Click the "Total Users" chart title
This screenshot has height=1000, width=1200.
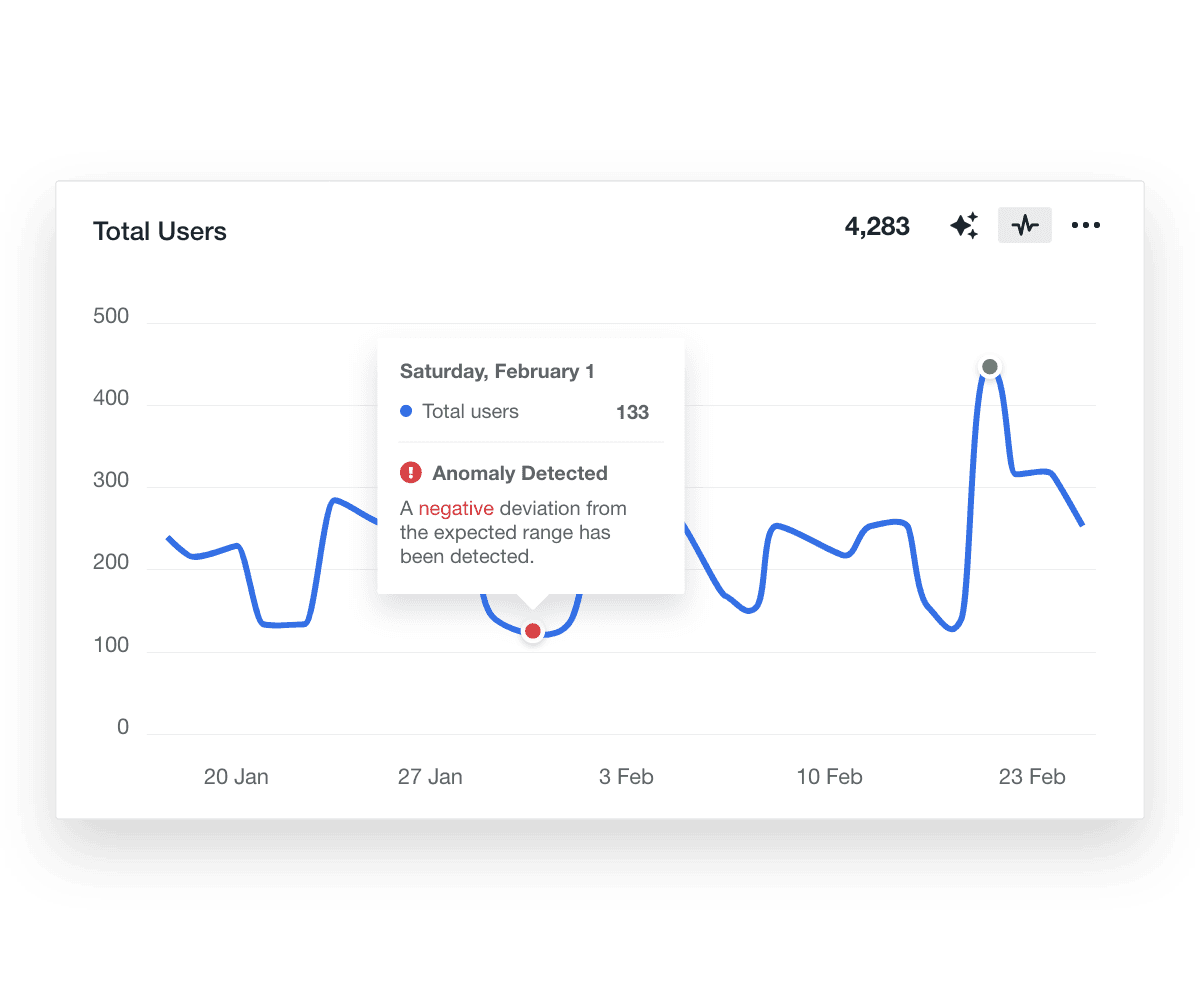click(160, 232)
